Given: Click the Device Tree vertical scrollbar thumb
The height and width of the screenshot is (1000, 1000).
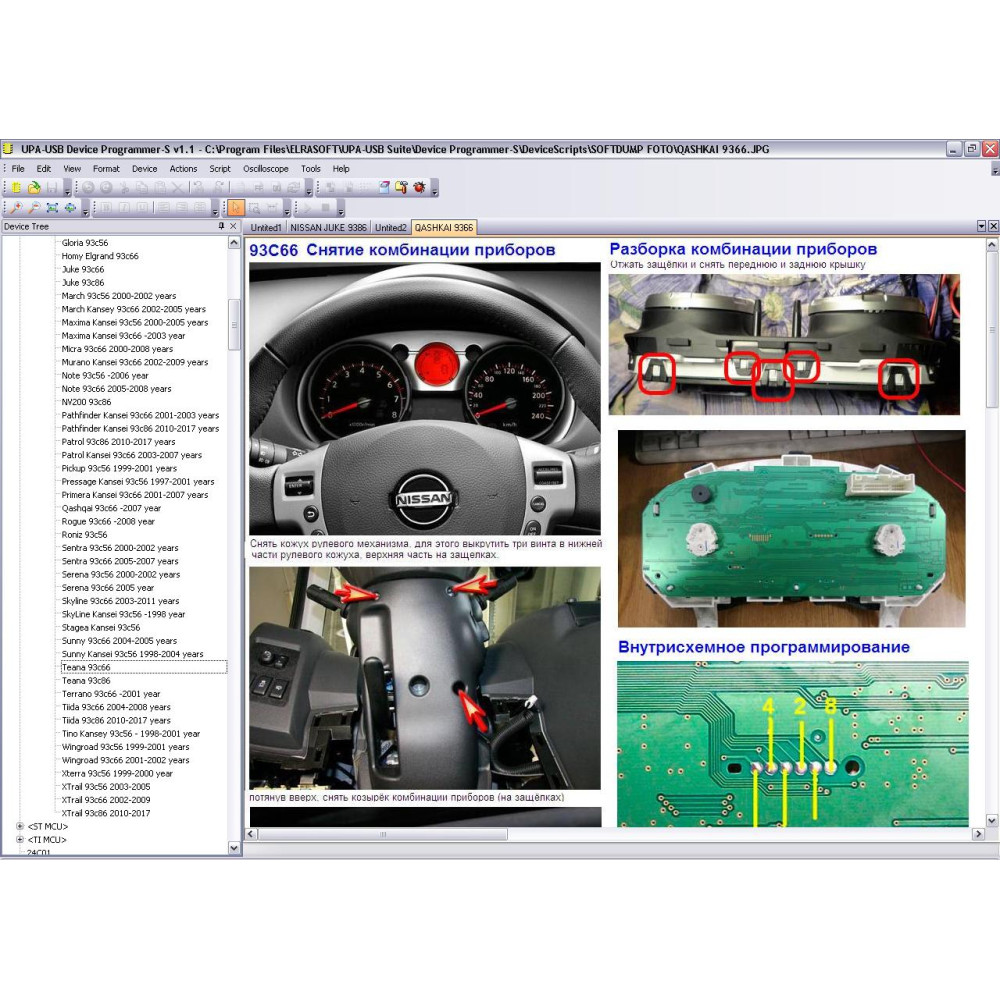Looking at the screenshot, I should [234, 324].
